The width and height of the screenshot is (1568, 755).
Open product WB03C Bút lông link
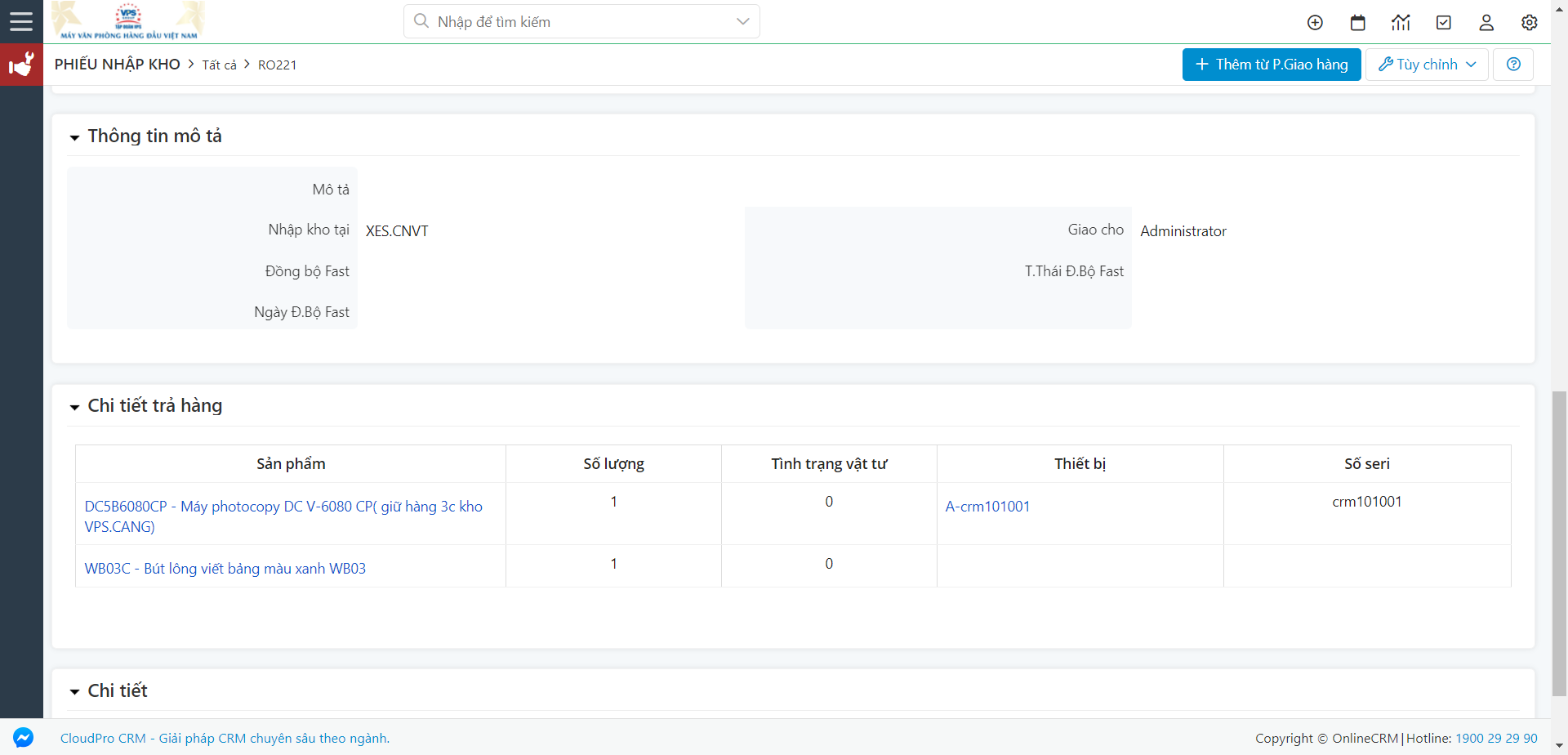point(225,569)
